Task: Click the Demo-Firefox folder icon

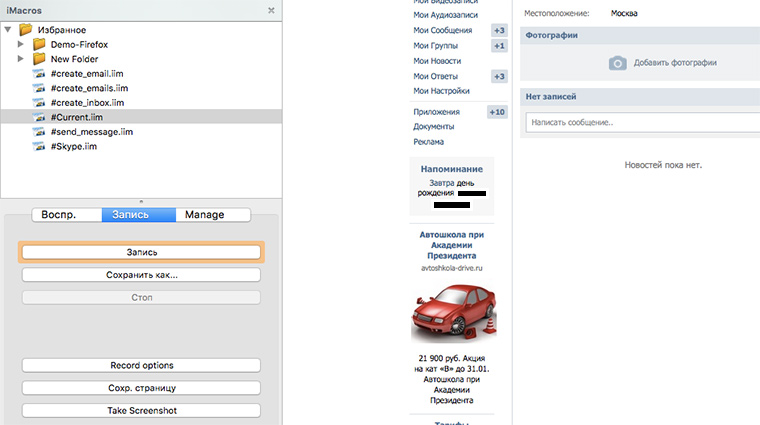Action: [39, 45]
